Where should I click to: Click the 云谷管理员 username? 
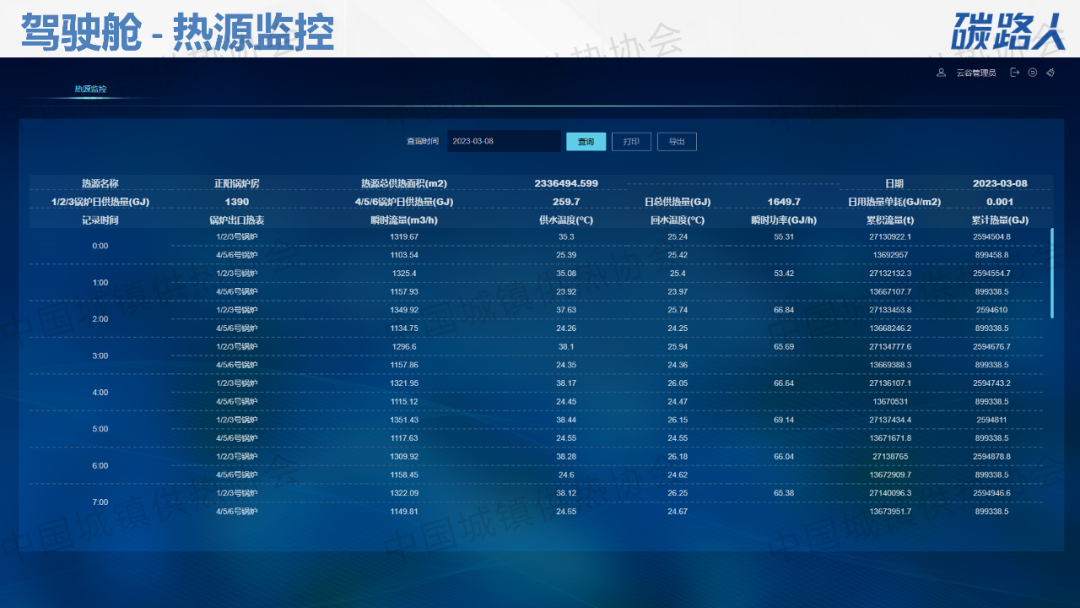(x=975, y=72)
